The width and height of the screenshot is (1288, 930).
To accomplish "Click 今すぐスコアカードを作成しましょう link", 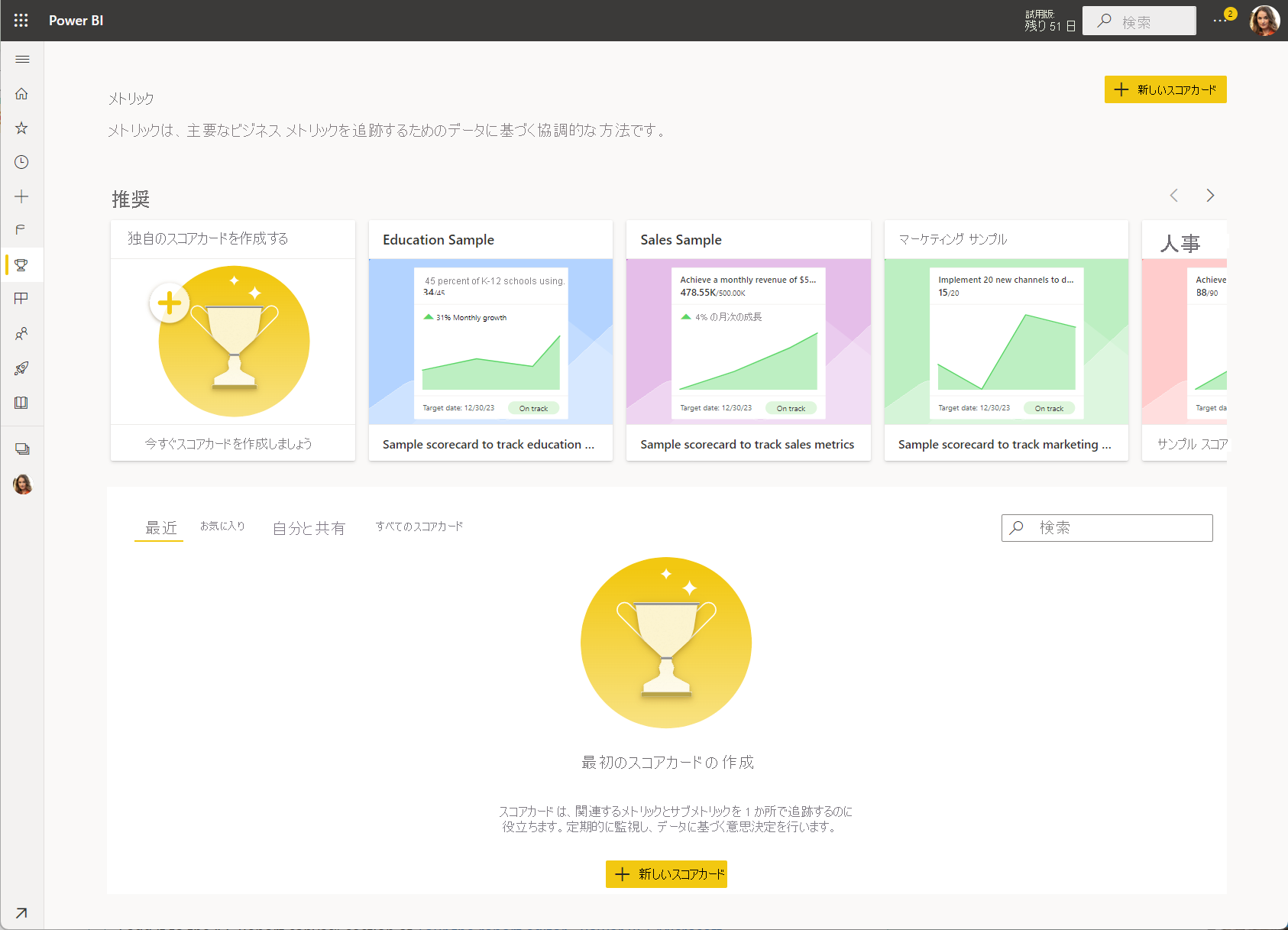I will tap(228, 443).
